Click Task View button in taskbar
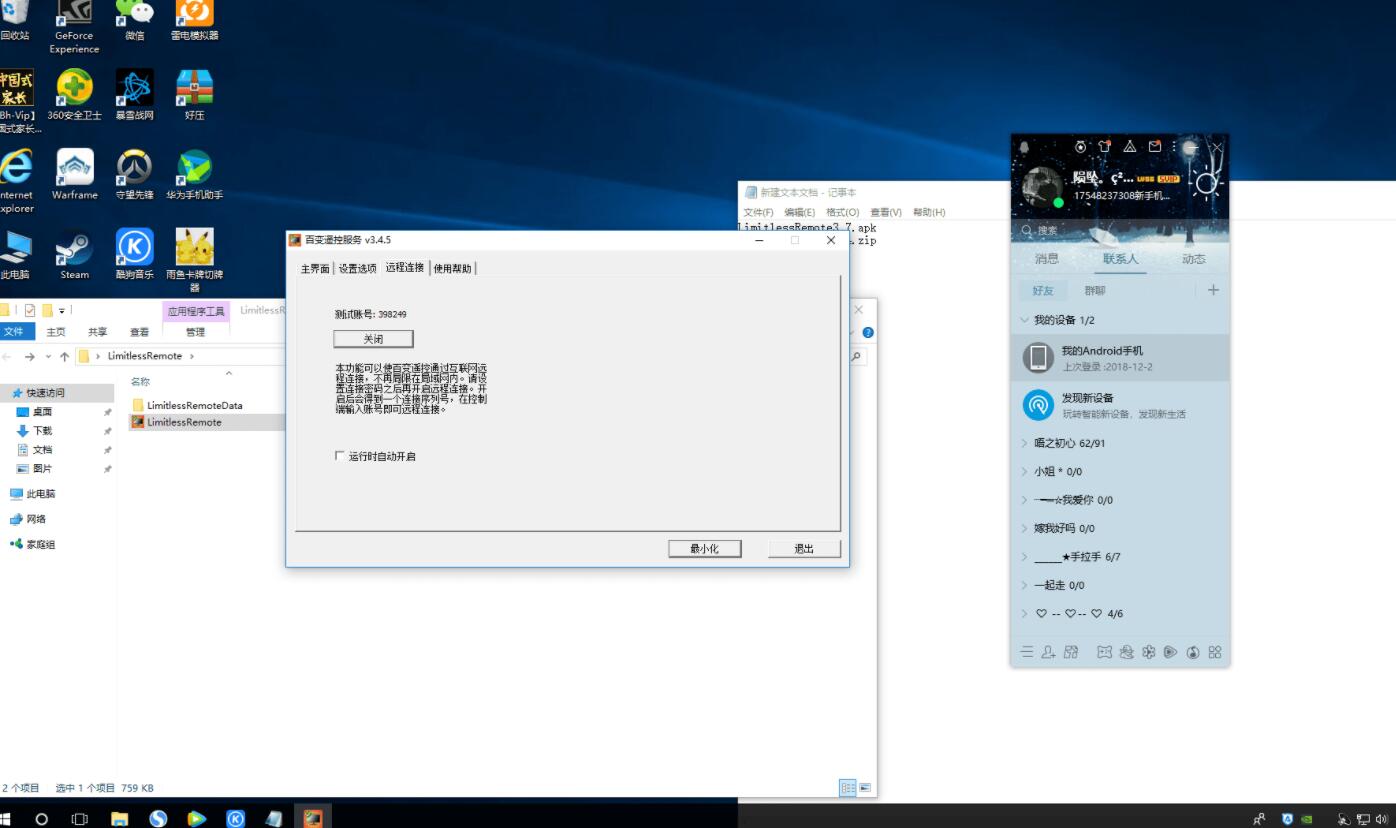Image resolution: width=1396 pixels, height=828 pixels. [80, 818]
